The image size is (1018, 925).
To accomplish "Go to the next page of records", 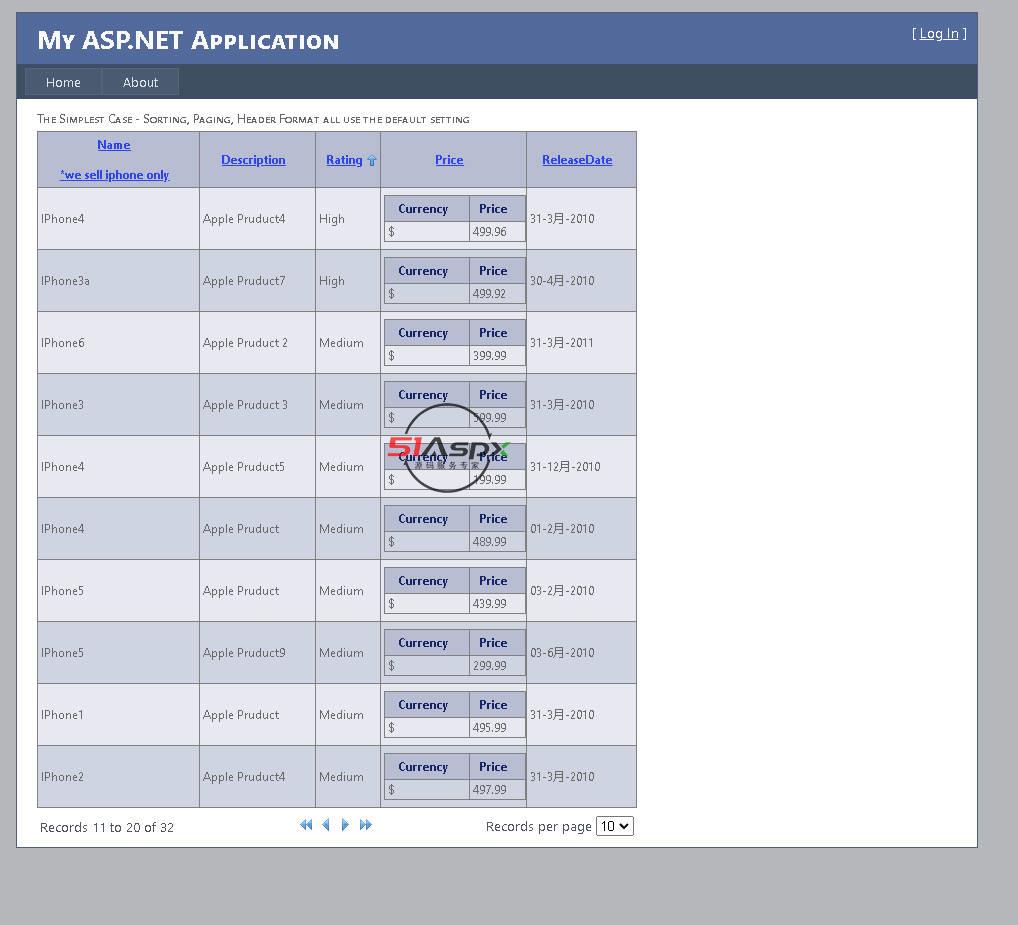I will point(345,824).
